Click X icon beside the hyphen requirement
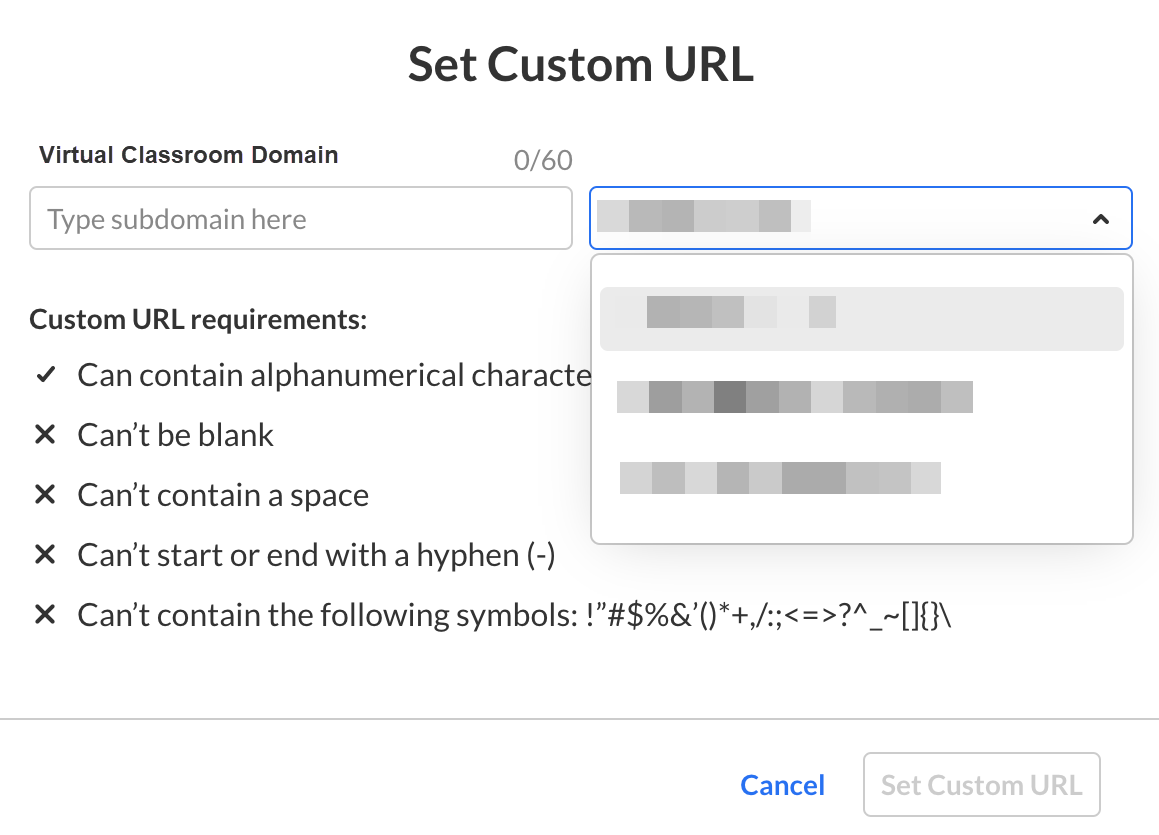This screenshot has height=835, width=1159. [x=44, y=556]
